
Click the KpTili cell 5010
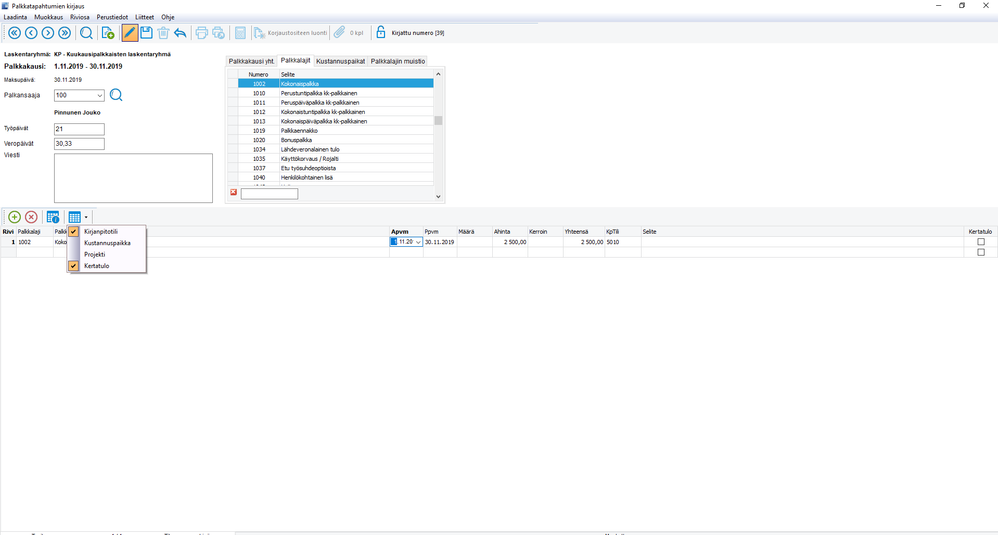click(x=622, y=242)
